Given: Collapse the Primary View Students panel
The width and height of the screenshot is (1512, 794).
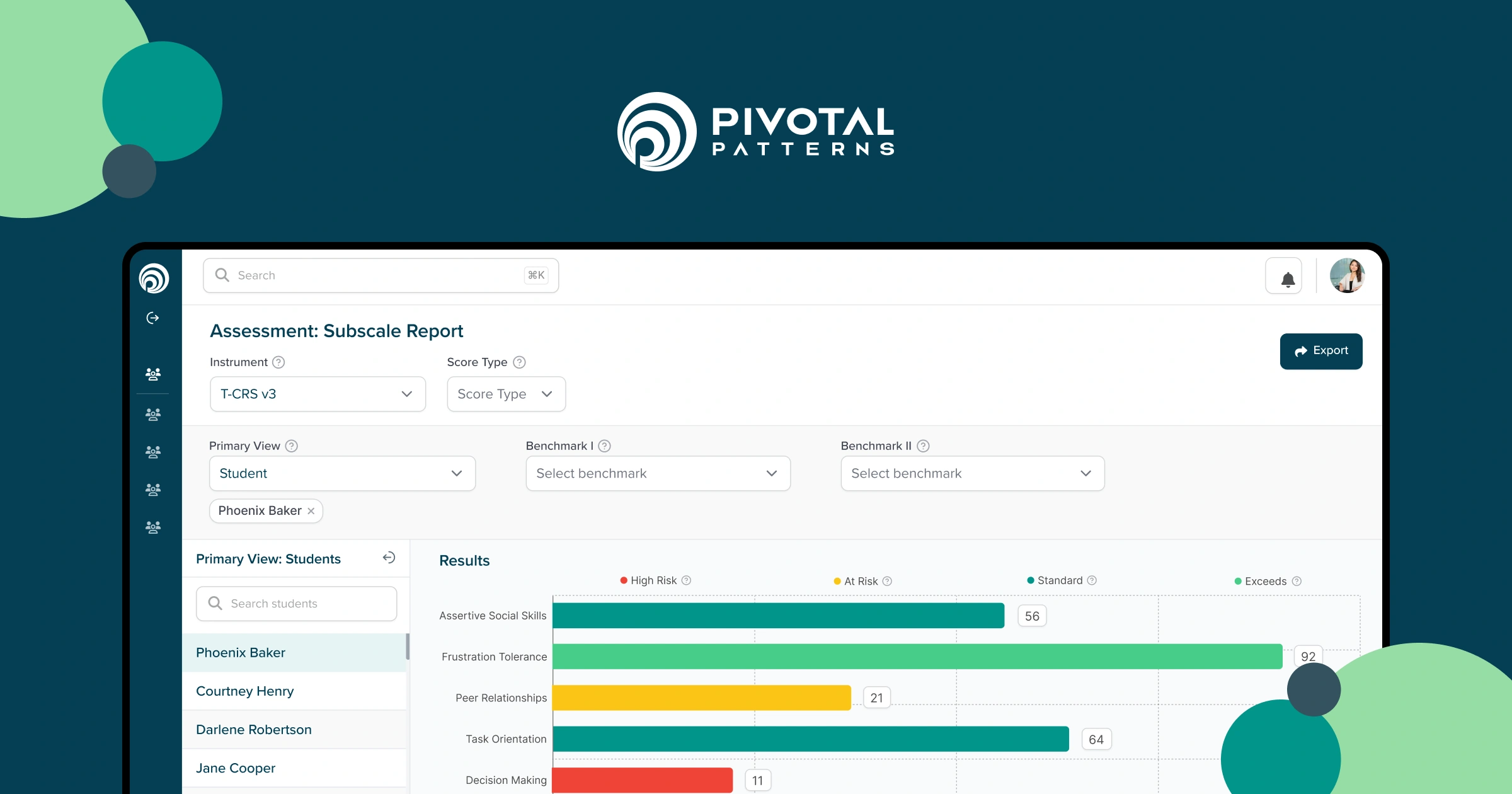Looking at the screenshot, I should pos(389,558).
